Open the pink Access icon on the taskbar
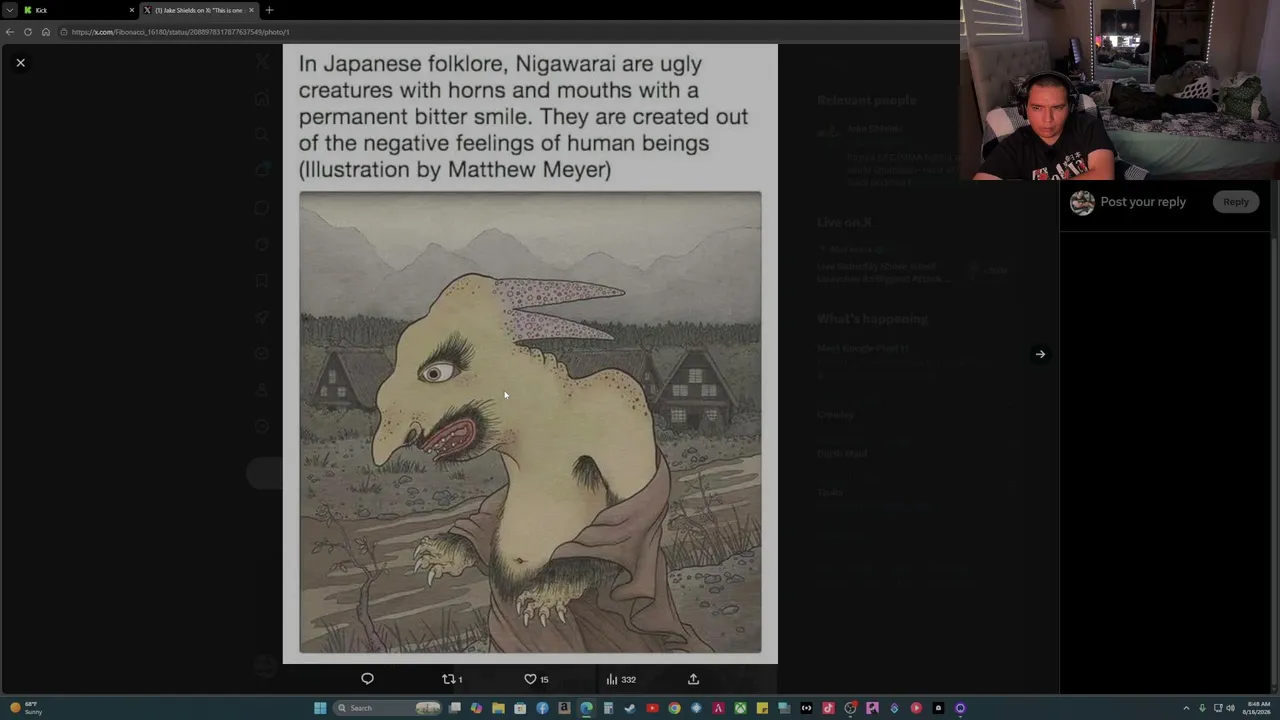This screenshot has width=1280, height=720. pyautogui.click(x=718, y=708)
